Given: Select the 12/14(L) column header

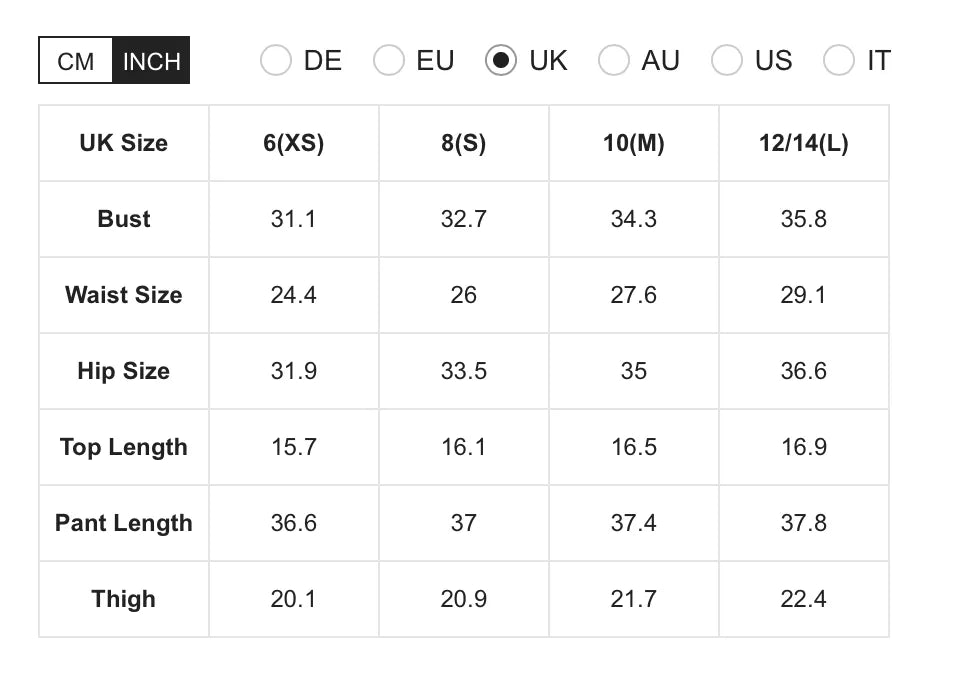Looking at the screenshot, I should 804,143.
